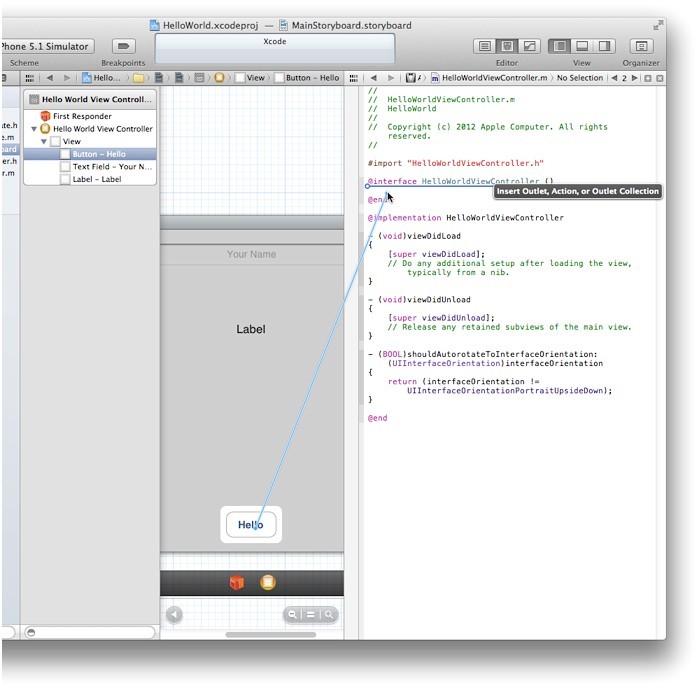Toggle the Debug area visibility

click(581, 46)
